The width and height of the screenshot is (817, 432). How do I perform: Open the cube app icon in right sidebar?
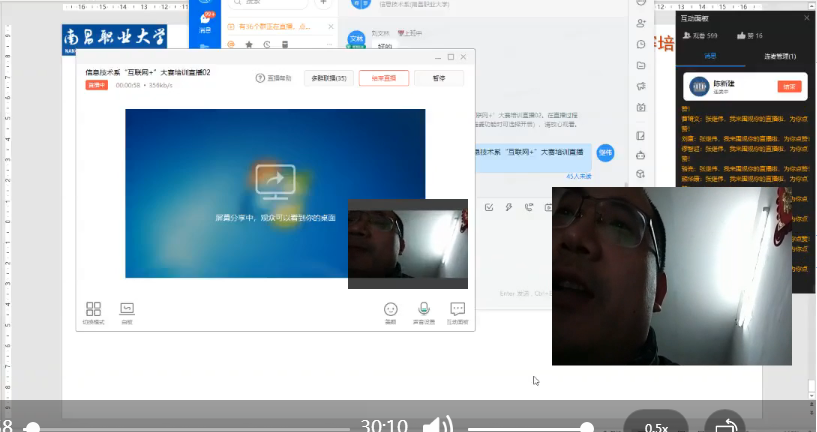[x=641, y=174]
